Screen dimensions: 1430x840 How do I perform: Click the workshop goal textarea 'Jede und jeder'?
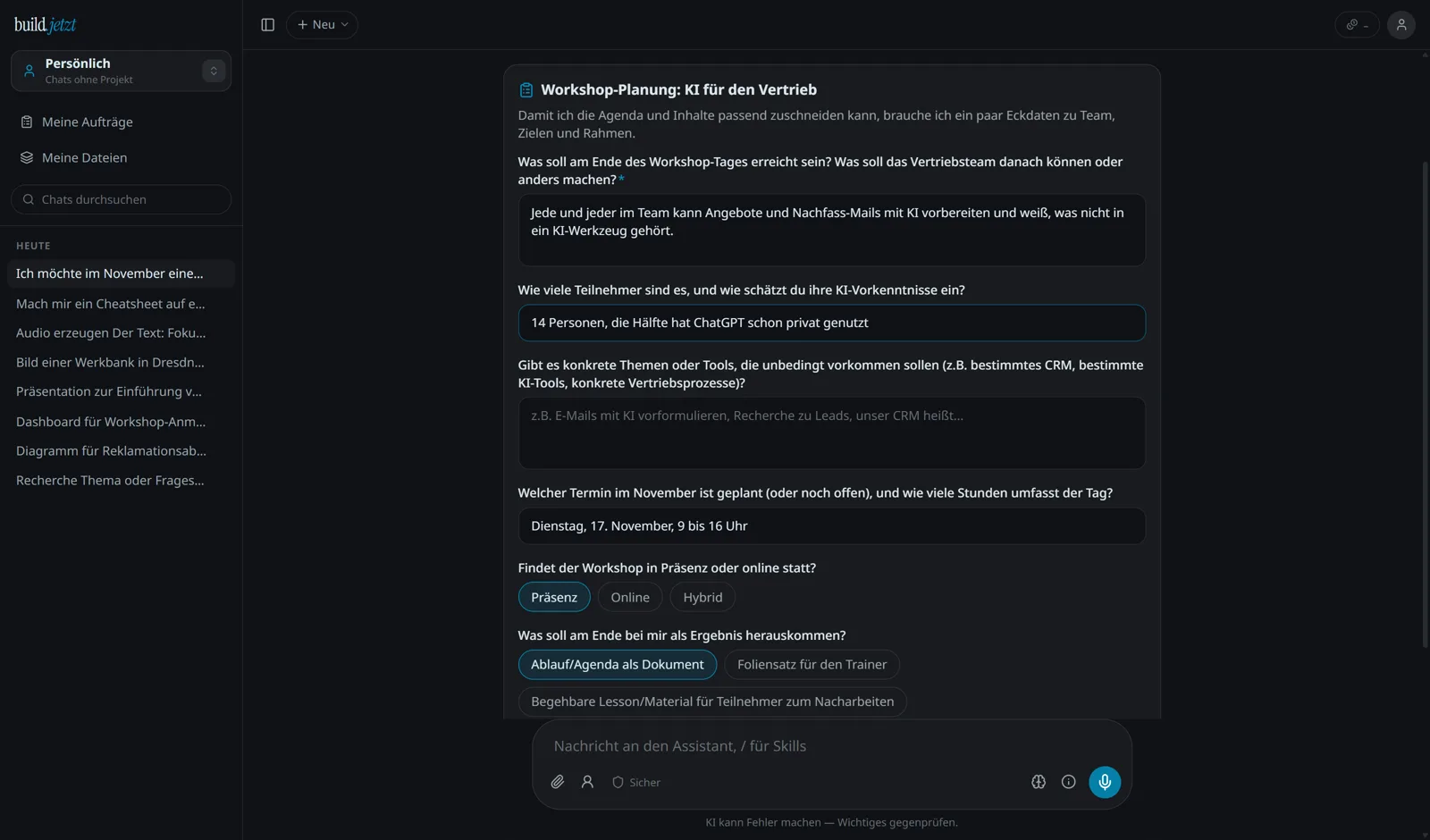click(x=831, y=230)
